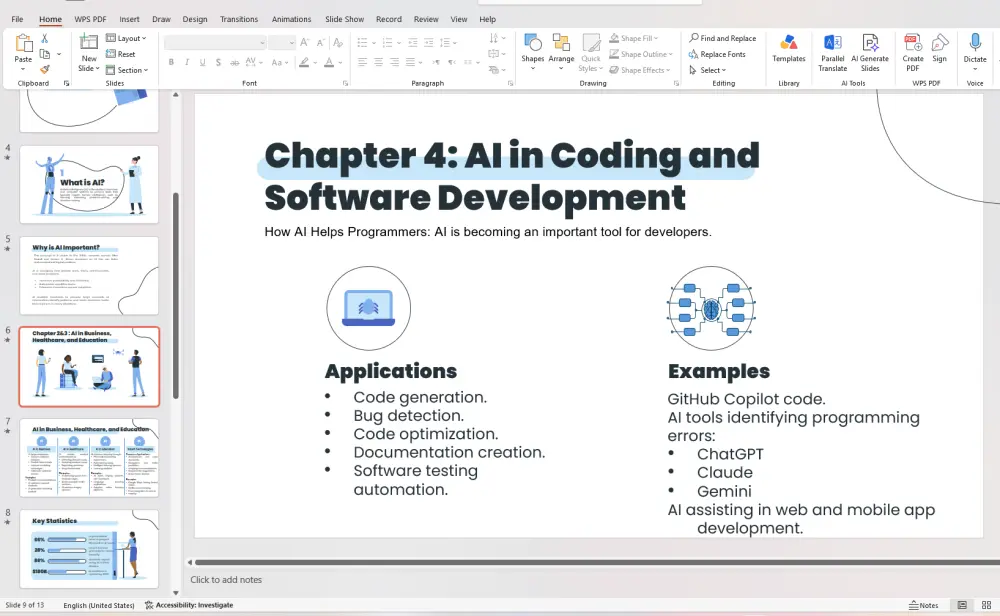Decrease font size with the smaller A icon
Screen dimensions: 1000x616
point(321,43)
